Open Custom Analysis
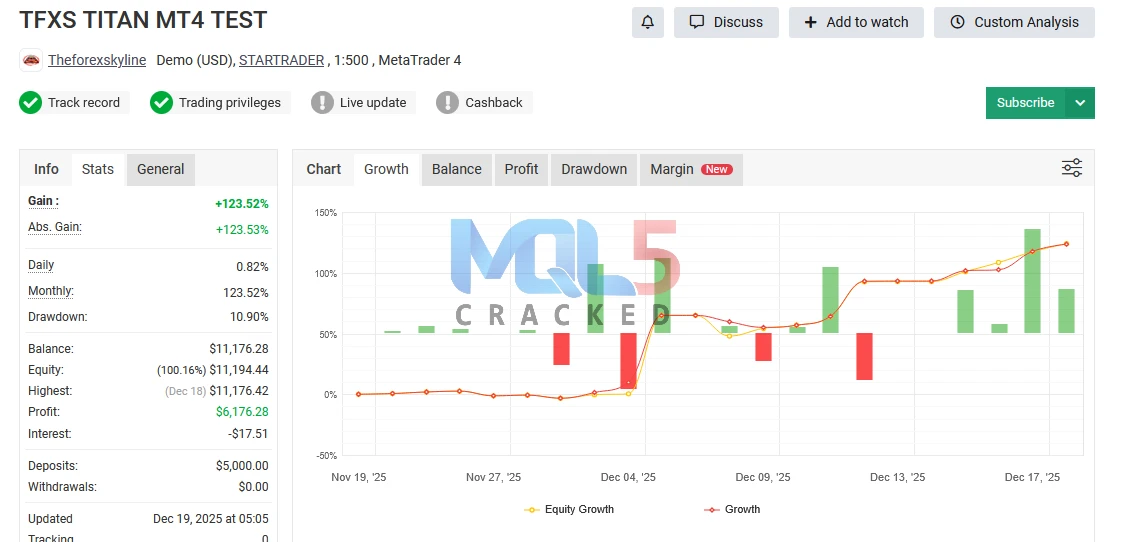 tap(1014, 22)
